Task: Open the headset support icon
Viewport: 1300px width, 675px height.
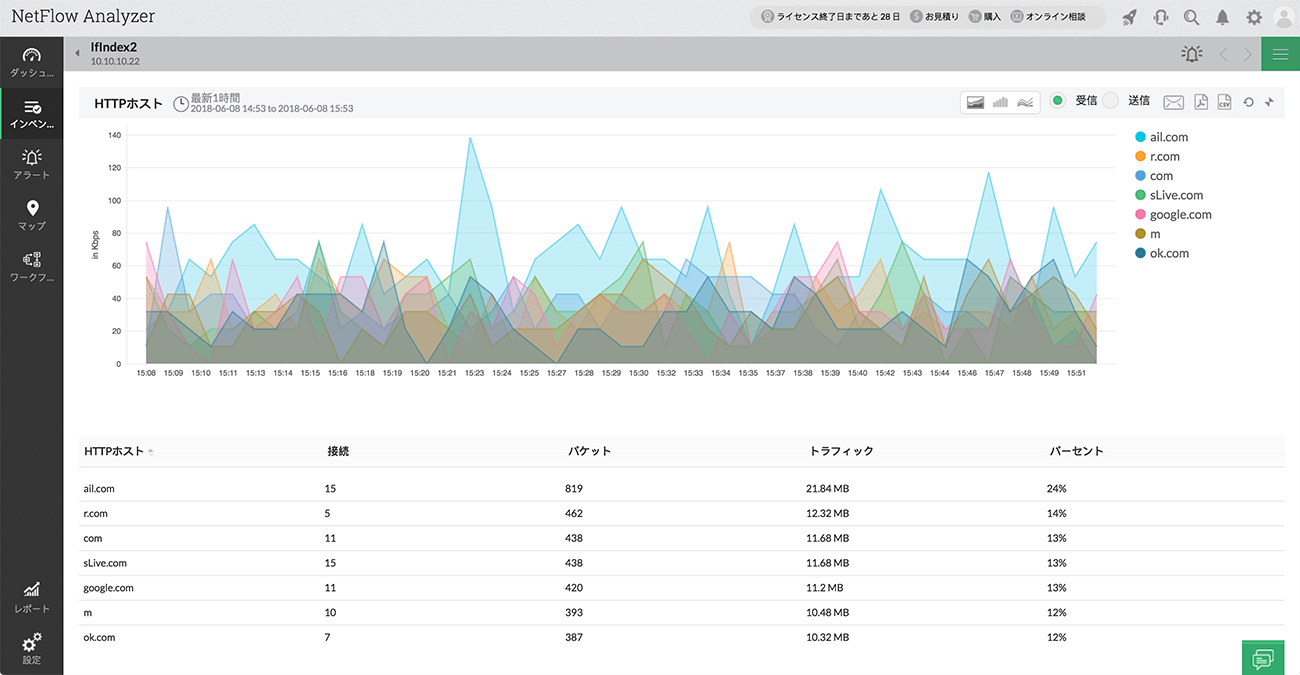Action: click(1161, 17)
